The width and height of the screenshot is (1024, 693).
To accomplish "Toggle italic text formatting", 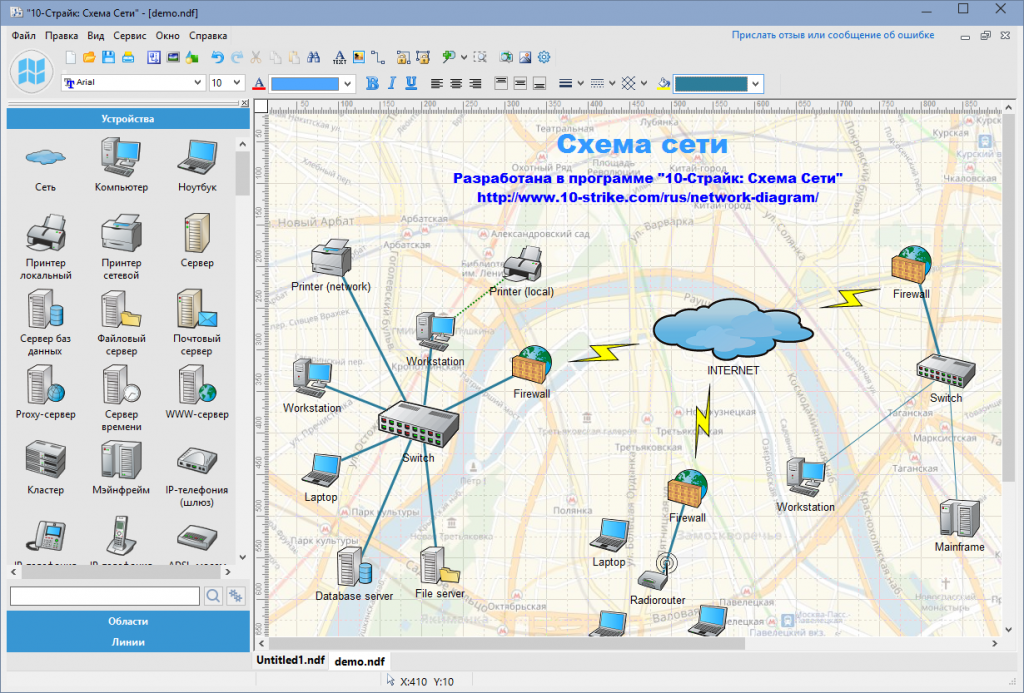I will [391, 83].
